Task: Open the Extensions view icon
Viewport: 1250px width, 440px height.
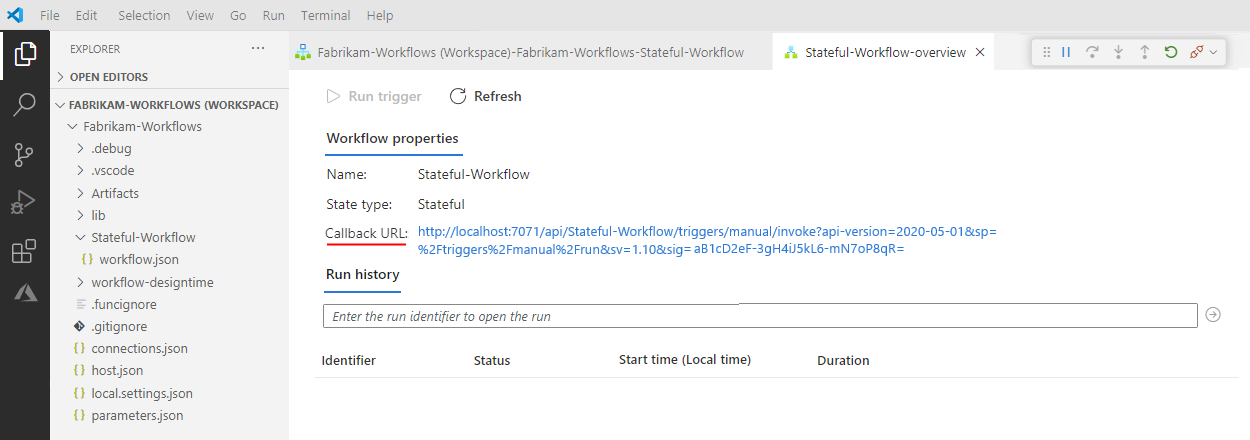Action: [25, 252]
